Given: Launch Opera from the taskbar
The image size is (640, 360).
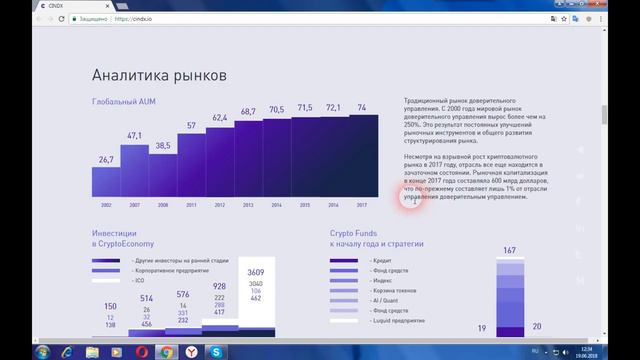Looking at the screenshot, I should [142, 352].
